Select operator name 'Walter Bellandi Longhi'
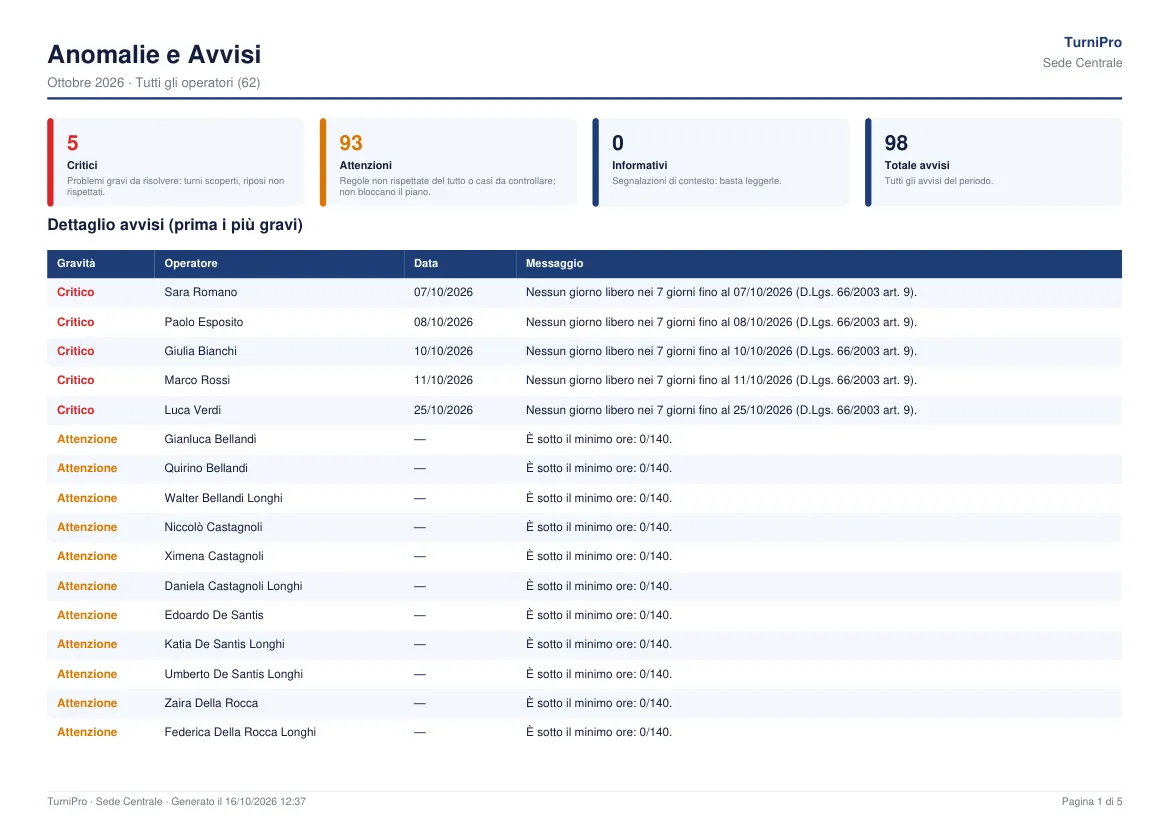Screen dimensions: 1170x827 [x=224, y=499]
